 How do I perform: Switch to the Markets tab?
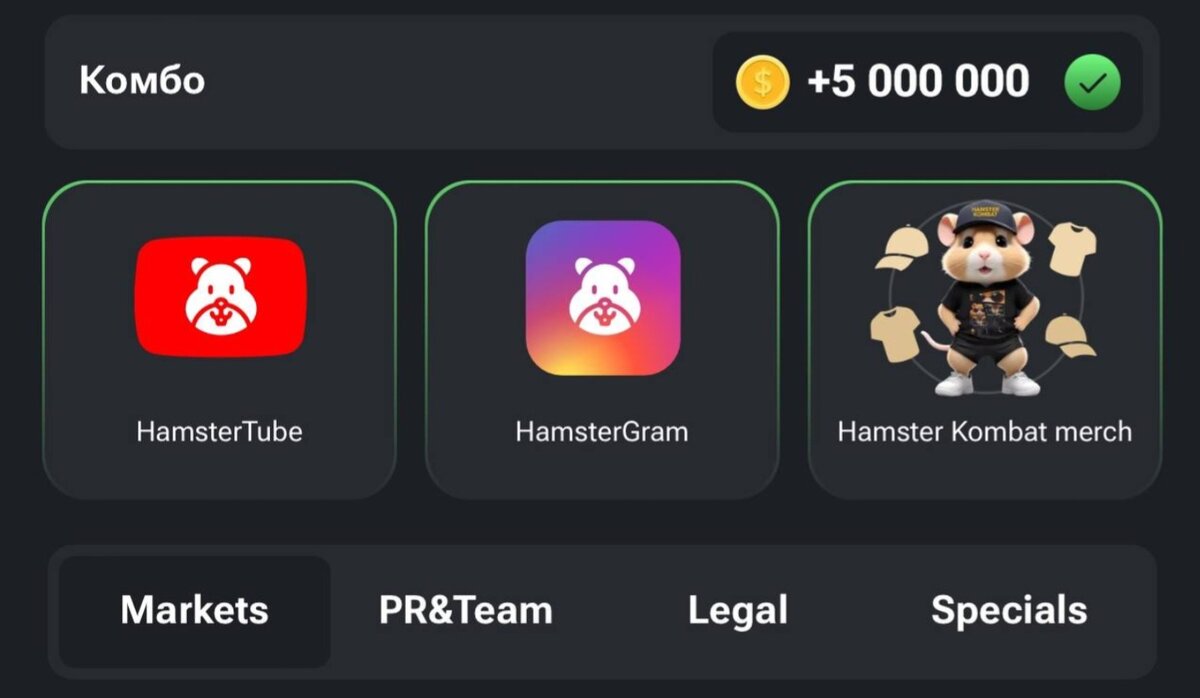point(195,611)
